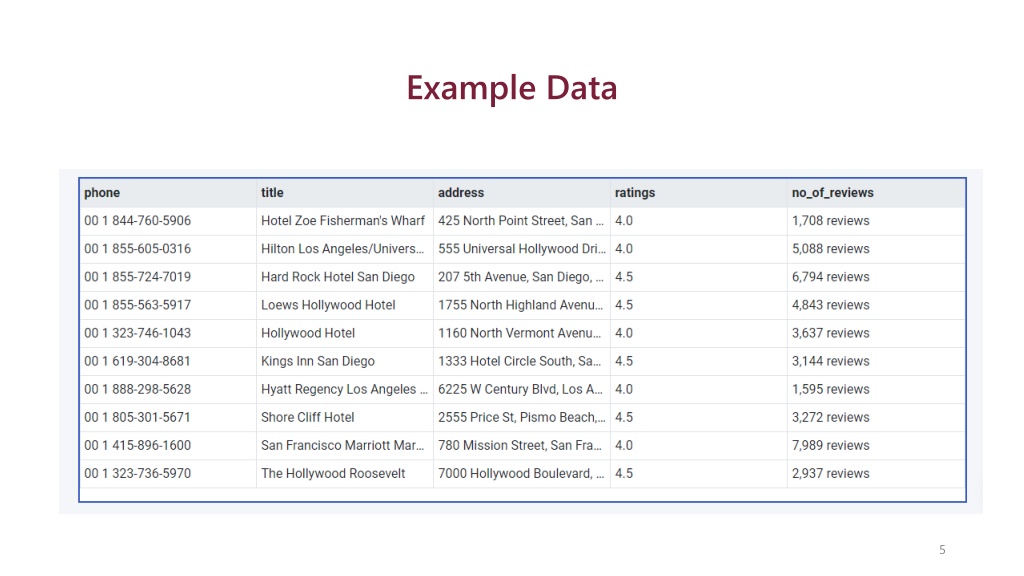Viewport: 1024px width, 576px height.
Task: Click phone number 00 1 323-736-5970
Action: point(138,473)
